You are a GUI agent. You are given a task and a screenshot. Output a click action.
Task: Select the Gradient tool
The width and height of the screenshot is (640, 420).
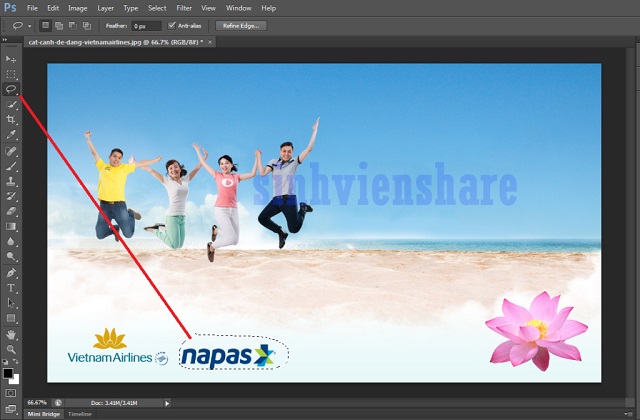coord(11,227)
